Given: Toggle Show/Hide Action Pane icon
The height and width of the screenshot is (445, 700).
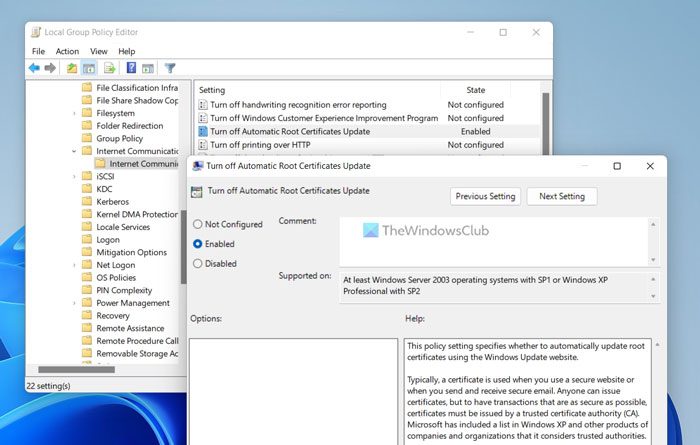Looking at the screenshot, I should (148, 68).
